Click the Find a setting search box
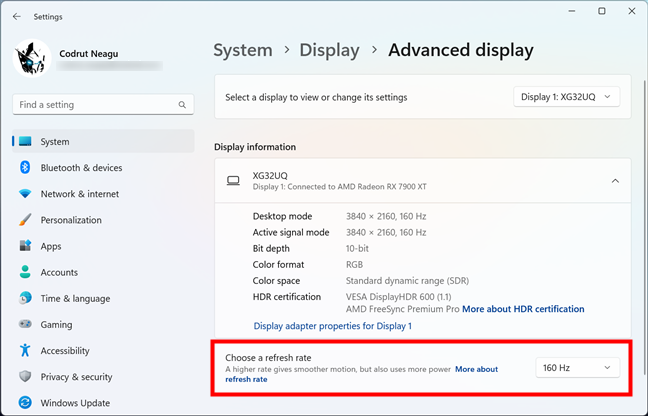The height and width of the screenshot is (416, 648). (x=103, y=105)
